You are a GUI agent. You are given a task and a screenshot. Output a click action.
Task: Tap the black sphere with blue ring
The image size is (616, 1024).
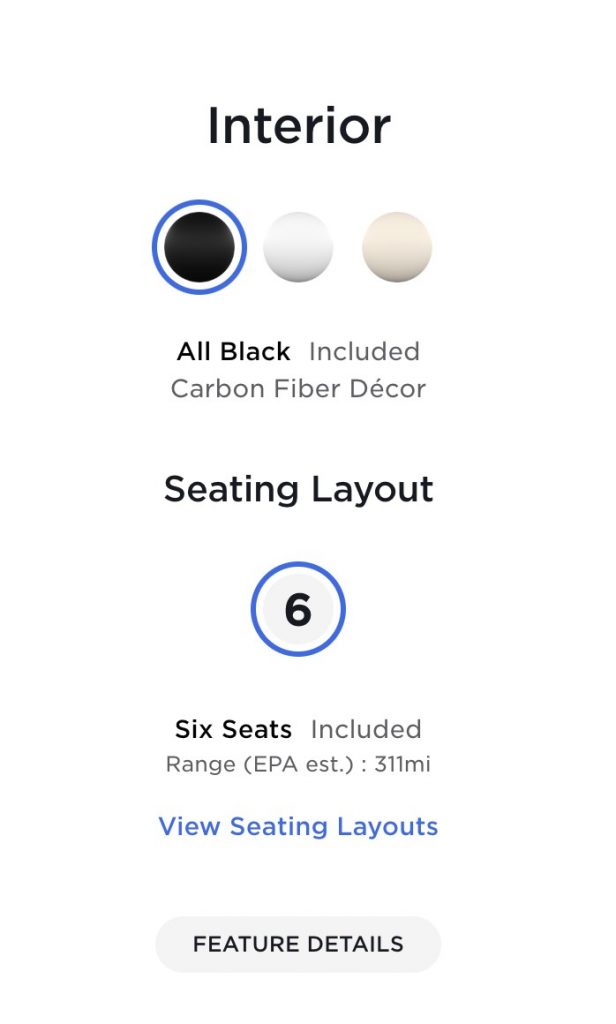pos(199,247)
